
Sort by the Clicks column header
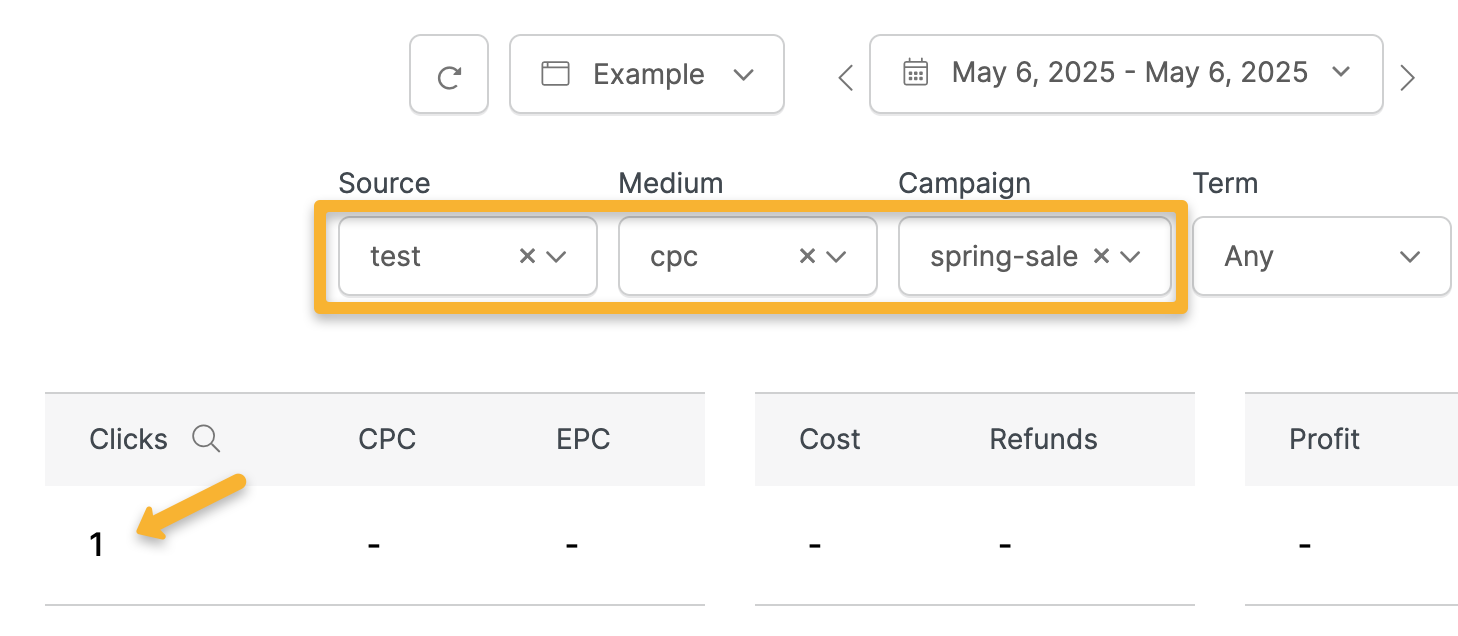point(128,439)
